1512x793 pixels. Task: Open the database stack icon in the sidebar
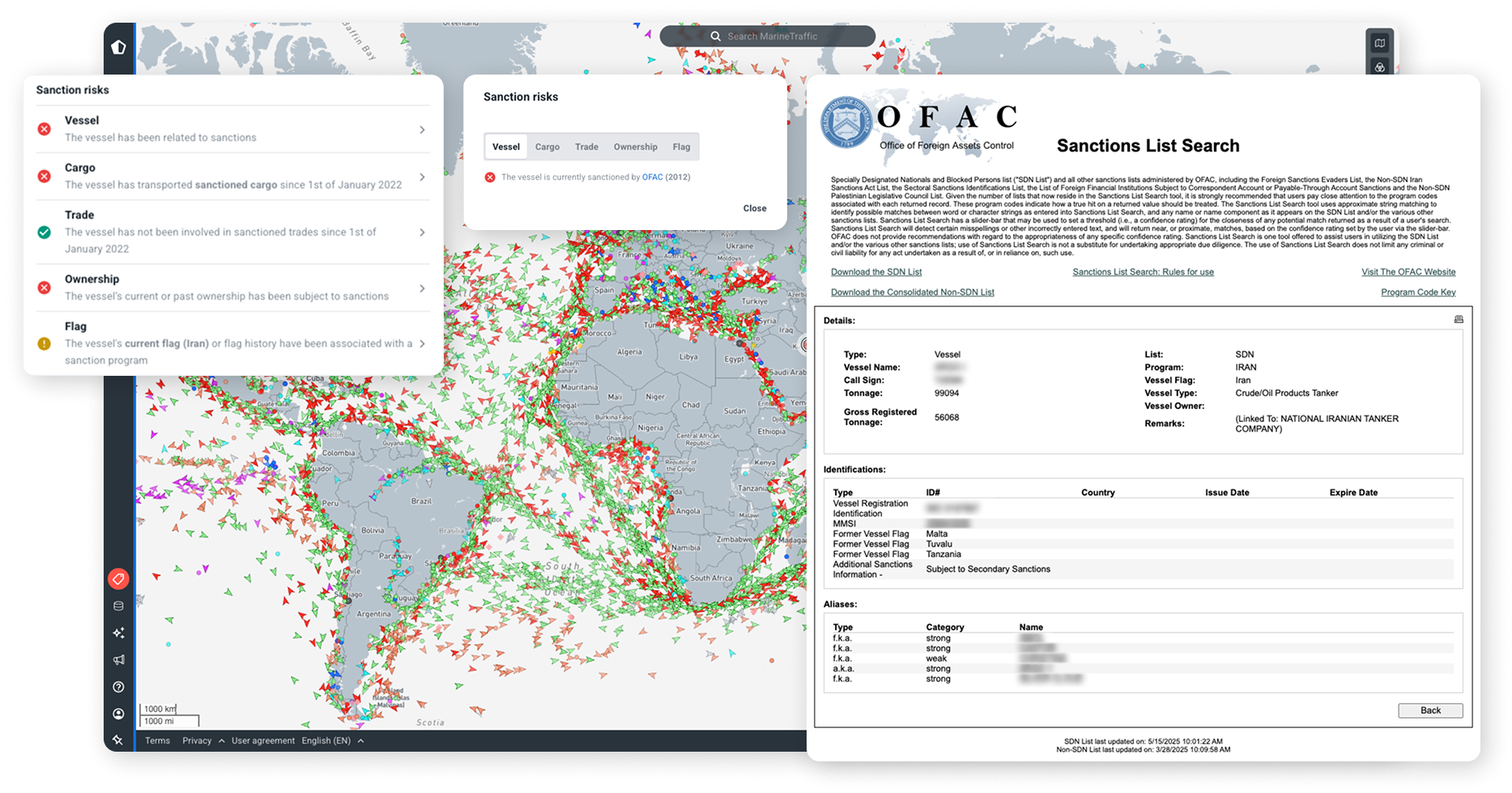[118, 606]
